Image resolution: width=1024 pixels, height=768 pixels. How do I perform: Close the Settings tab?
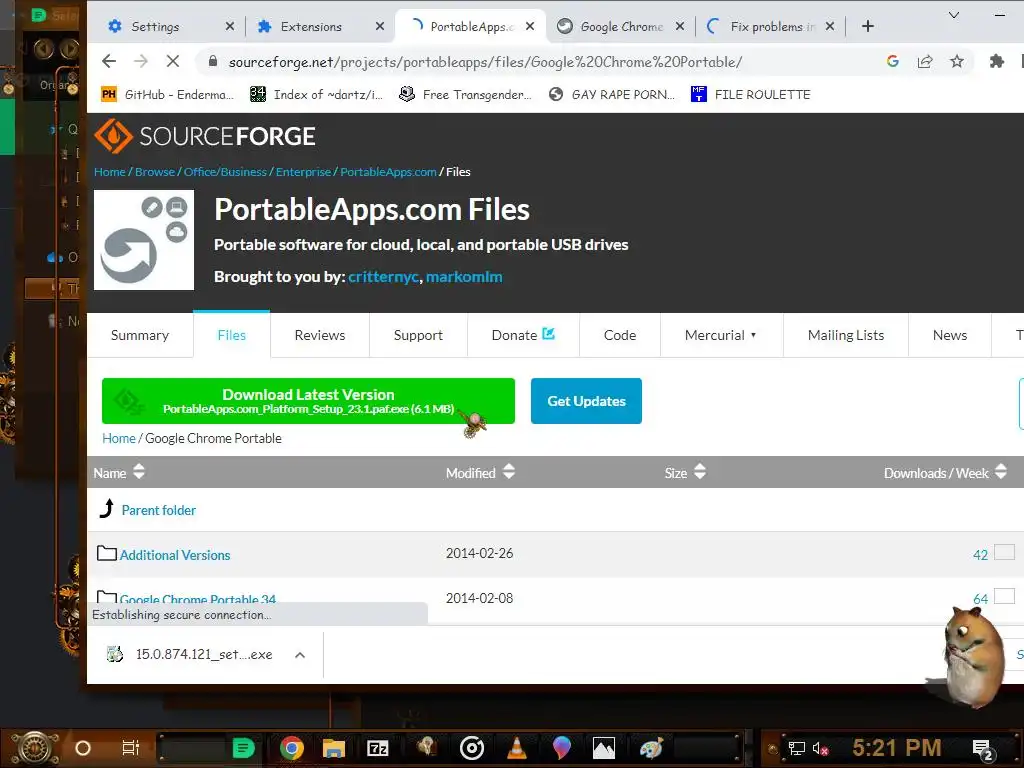pyautogui.click(x=230, y=26)
